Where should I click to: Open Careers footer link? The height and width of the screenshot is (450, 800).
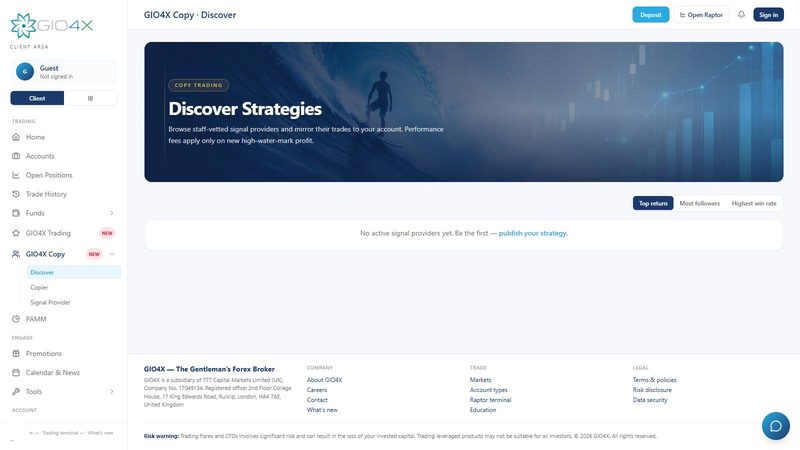(x=317, y=390)
